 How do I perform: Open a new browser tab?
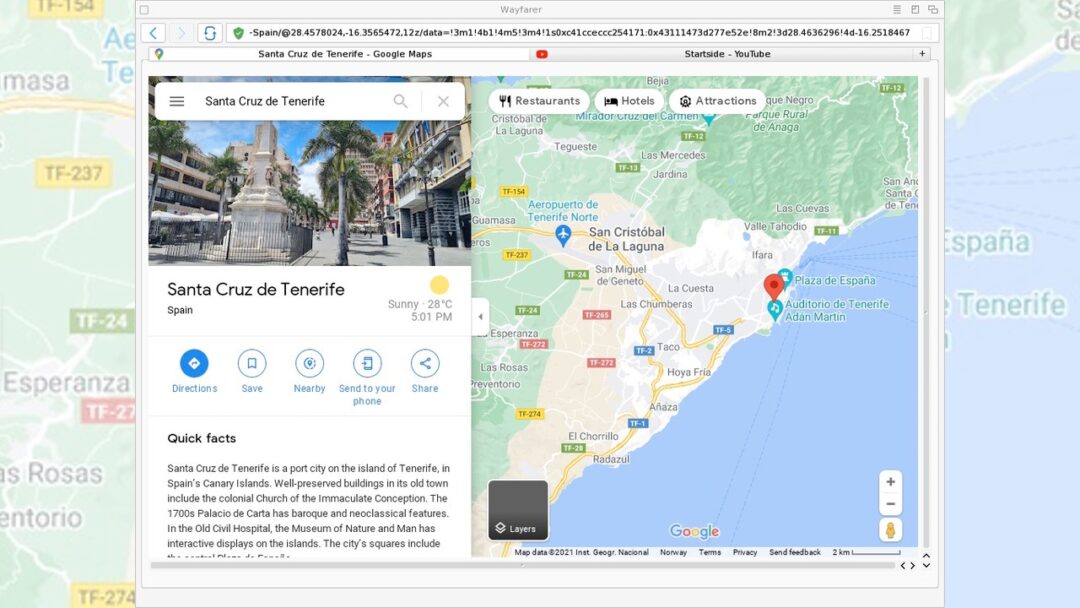click(x=921, y=54)
